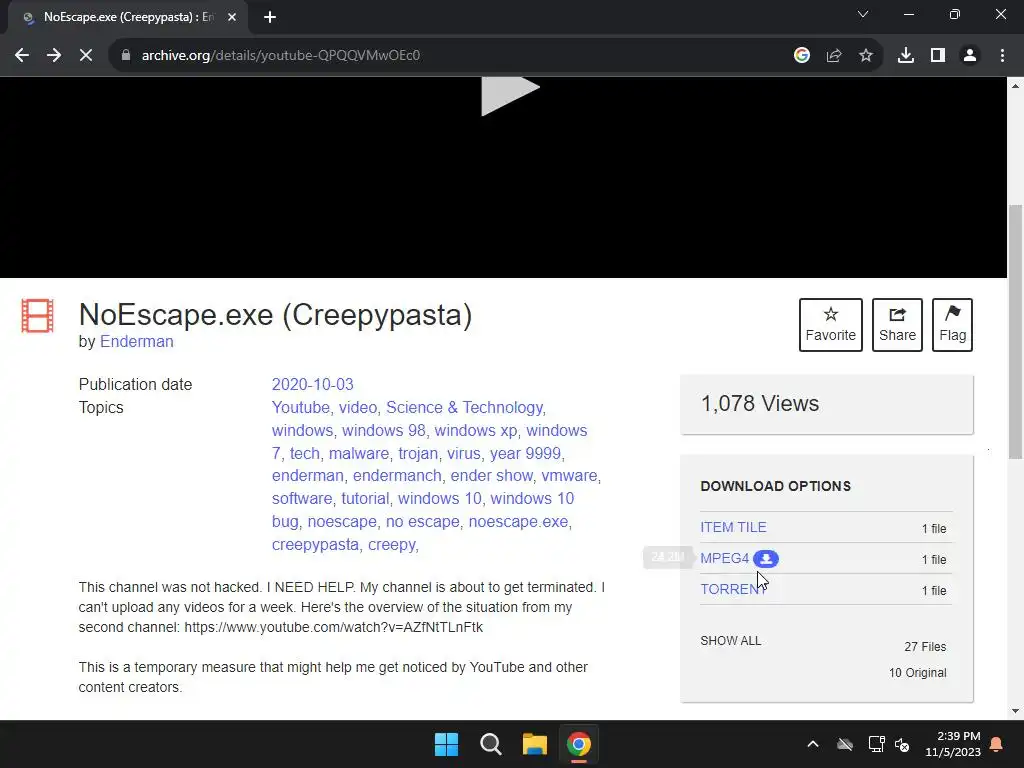Open Chrome profile menu

tap(970, 56)
